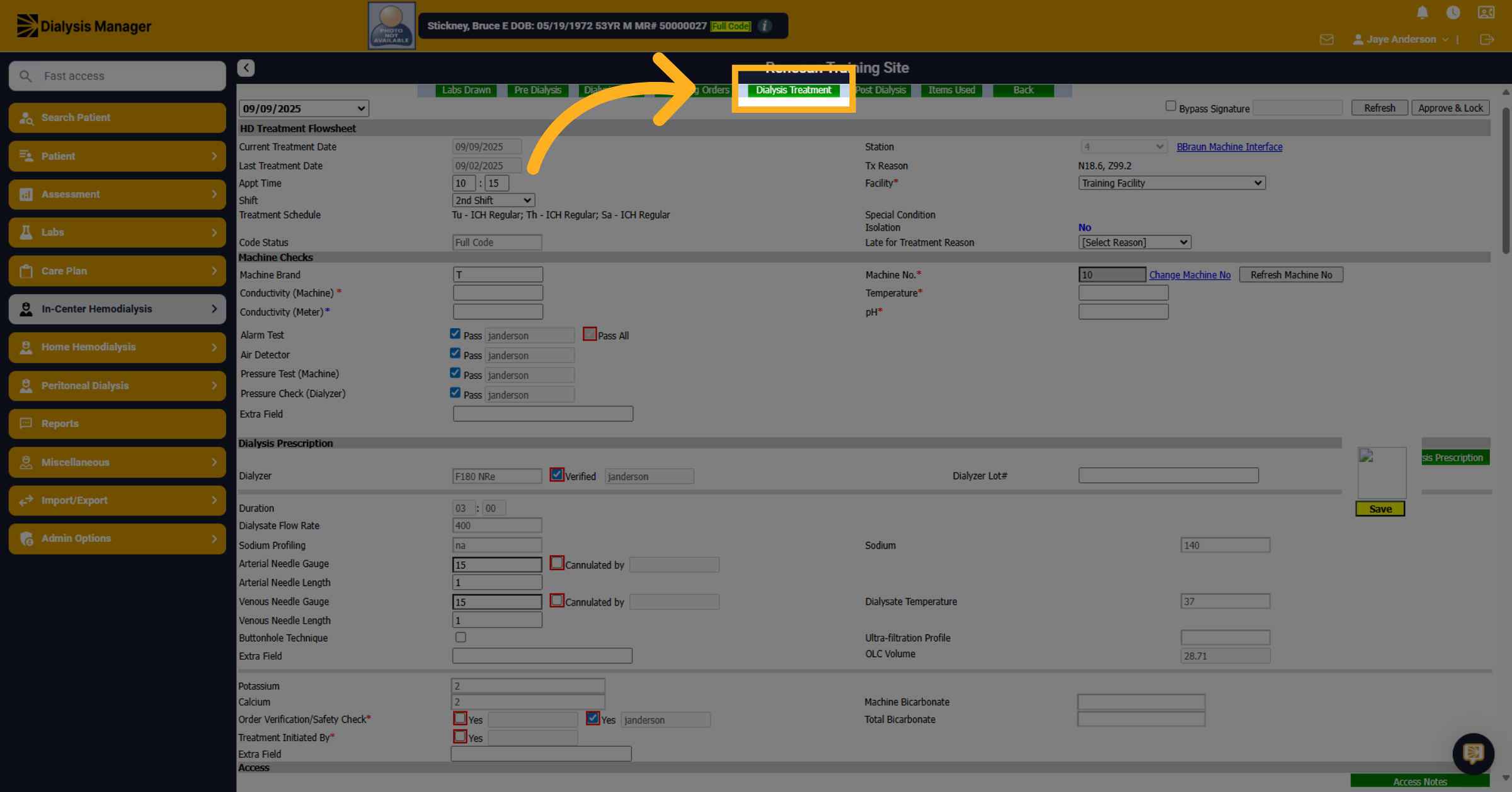
Task: Click the patient ID card icon
Action: 1486,13
